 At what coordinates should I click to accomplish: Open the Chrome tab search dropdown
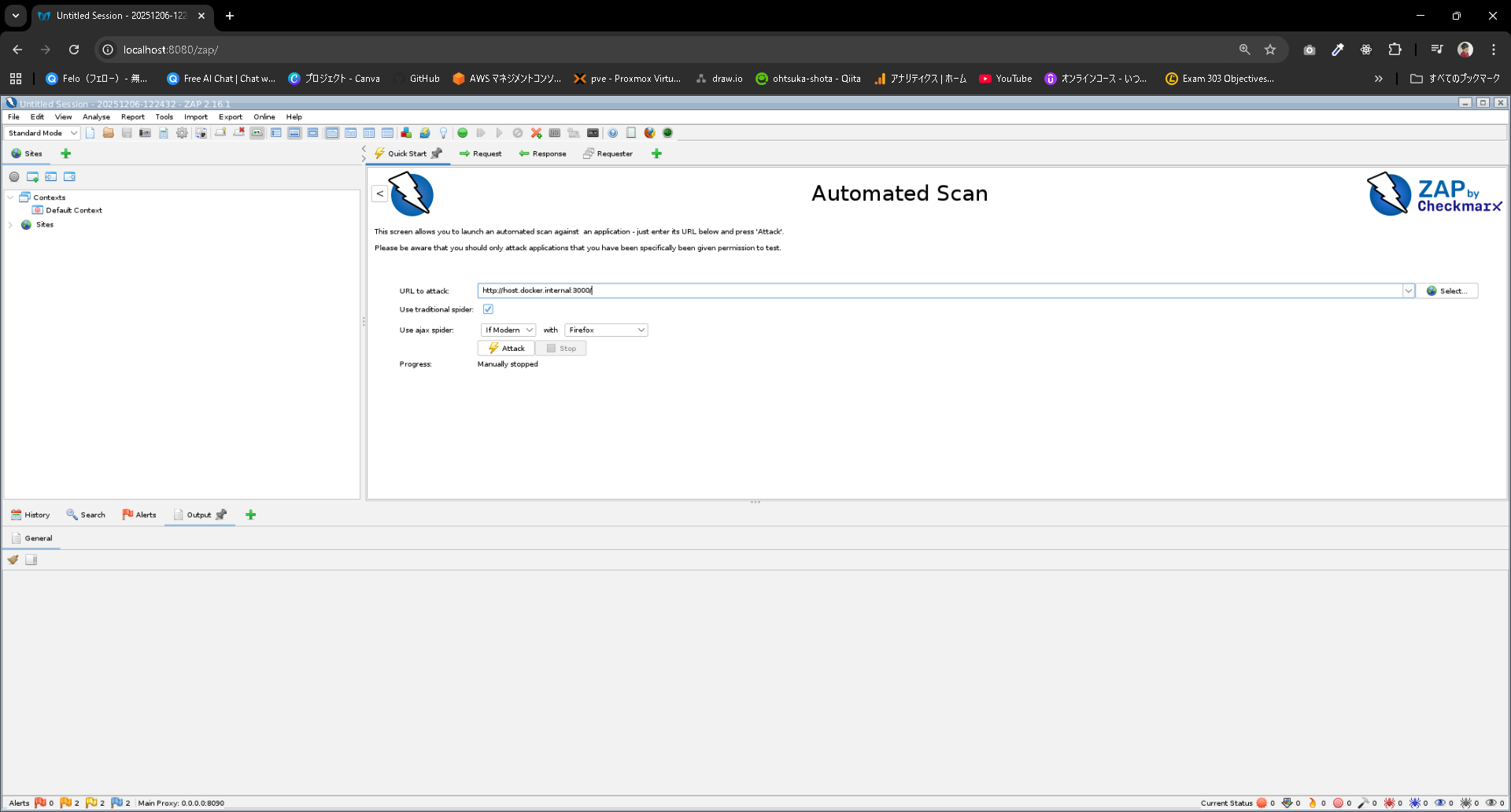[16, 16]
